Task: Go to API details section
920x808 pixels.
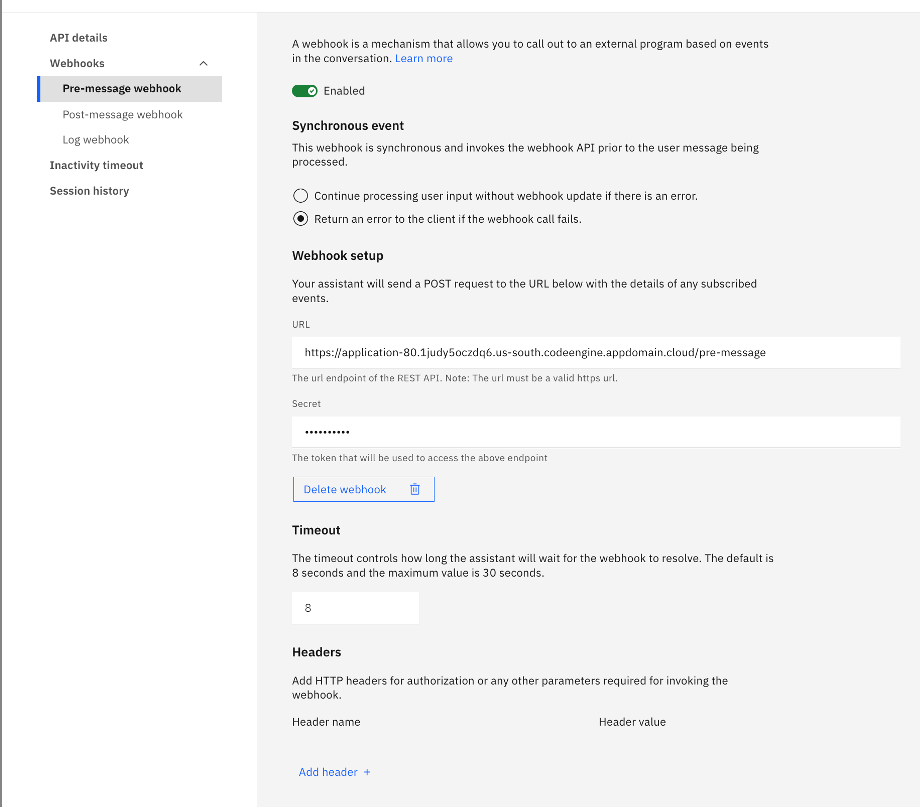Action: [78, 38]
